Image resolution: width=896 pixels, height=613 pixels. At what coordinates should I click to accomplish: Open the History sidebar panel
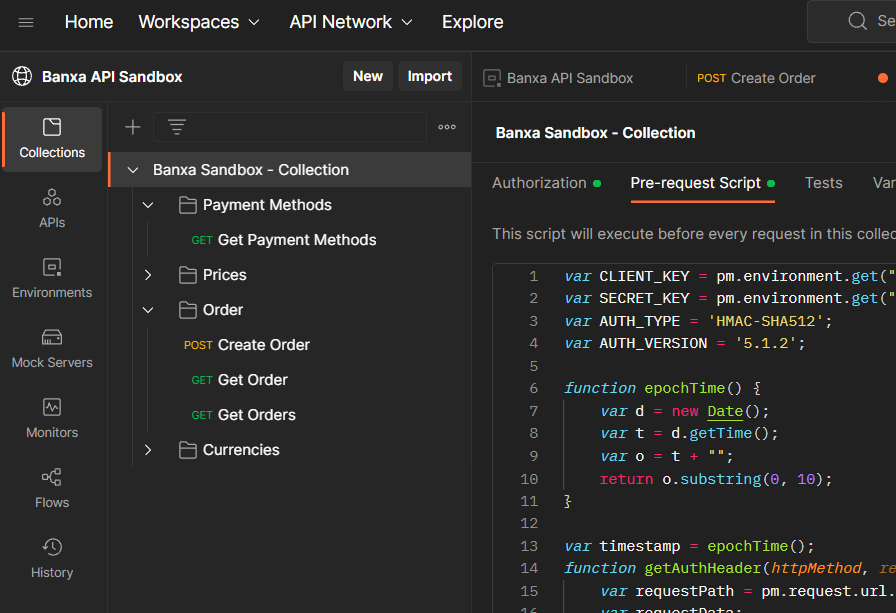point(52,558)
